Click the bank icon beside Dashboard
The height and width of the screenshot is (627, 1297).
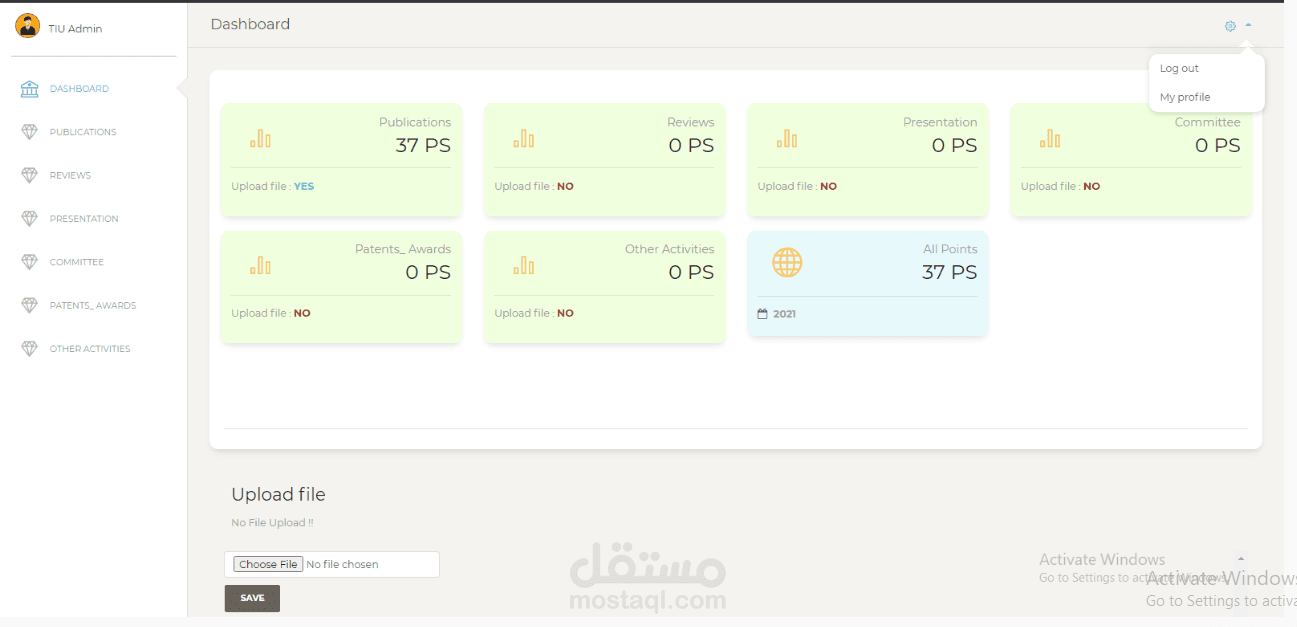coord(30,89)
